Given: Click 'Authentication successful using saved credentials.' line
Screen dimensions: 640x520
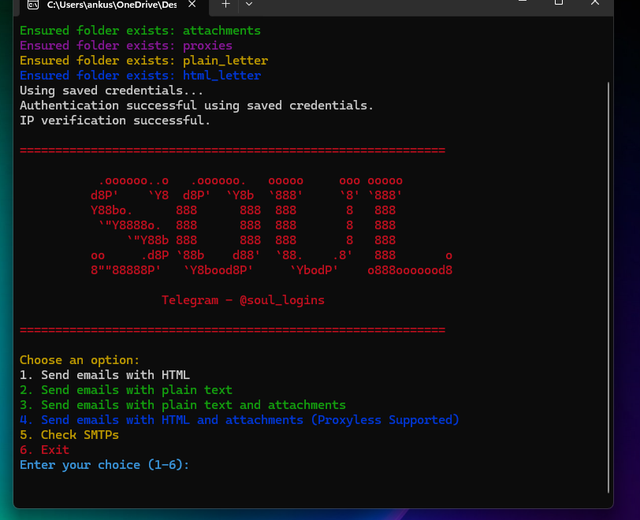Looking at the screenshot, I should (x=196, y=106).
